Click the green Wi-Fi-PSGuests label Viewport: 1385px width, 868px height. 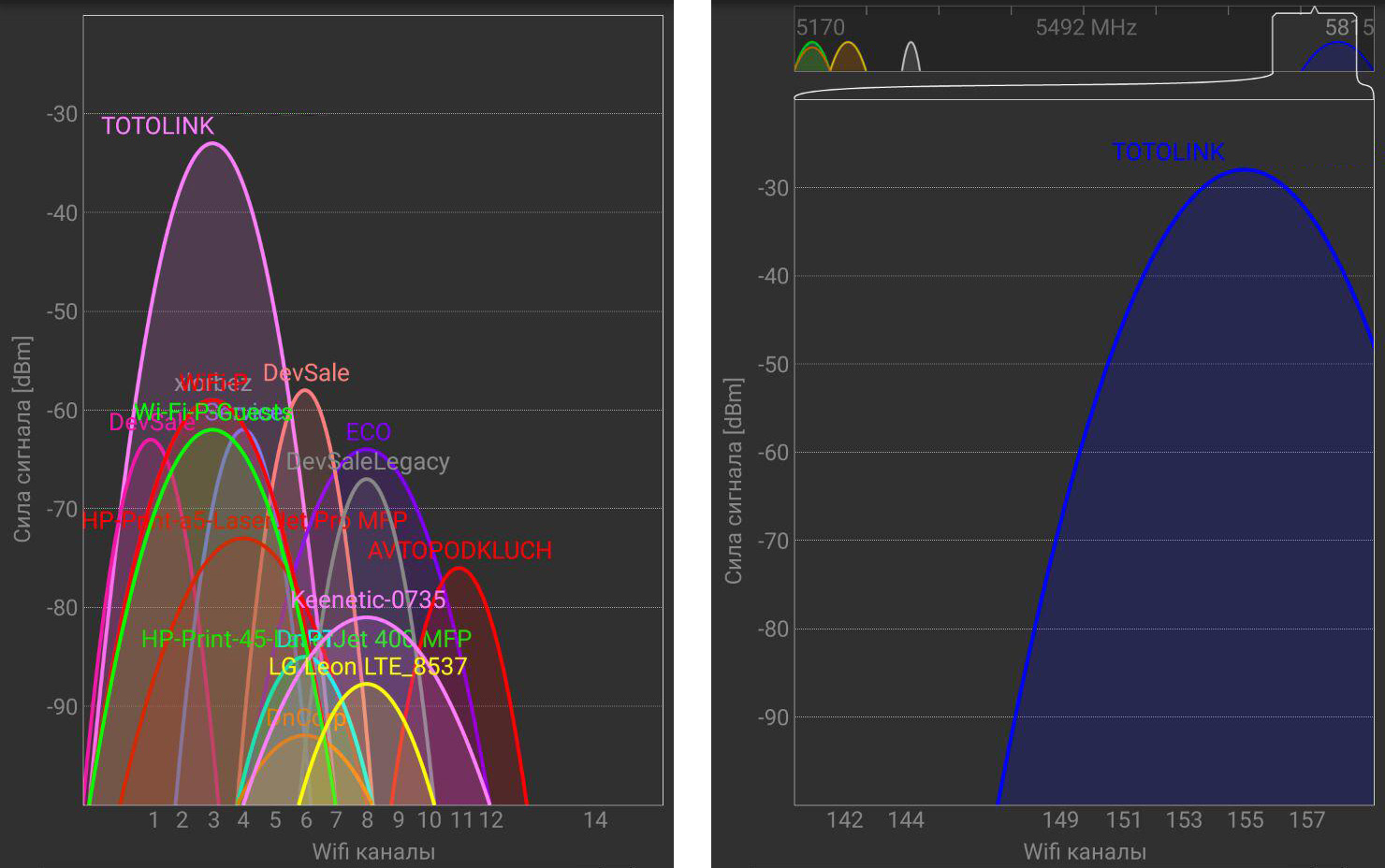[x=212, y=412]
